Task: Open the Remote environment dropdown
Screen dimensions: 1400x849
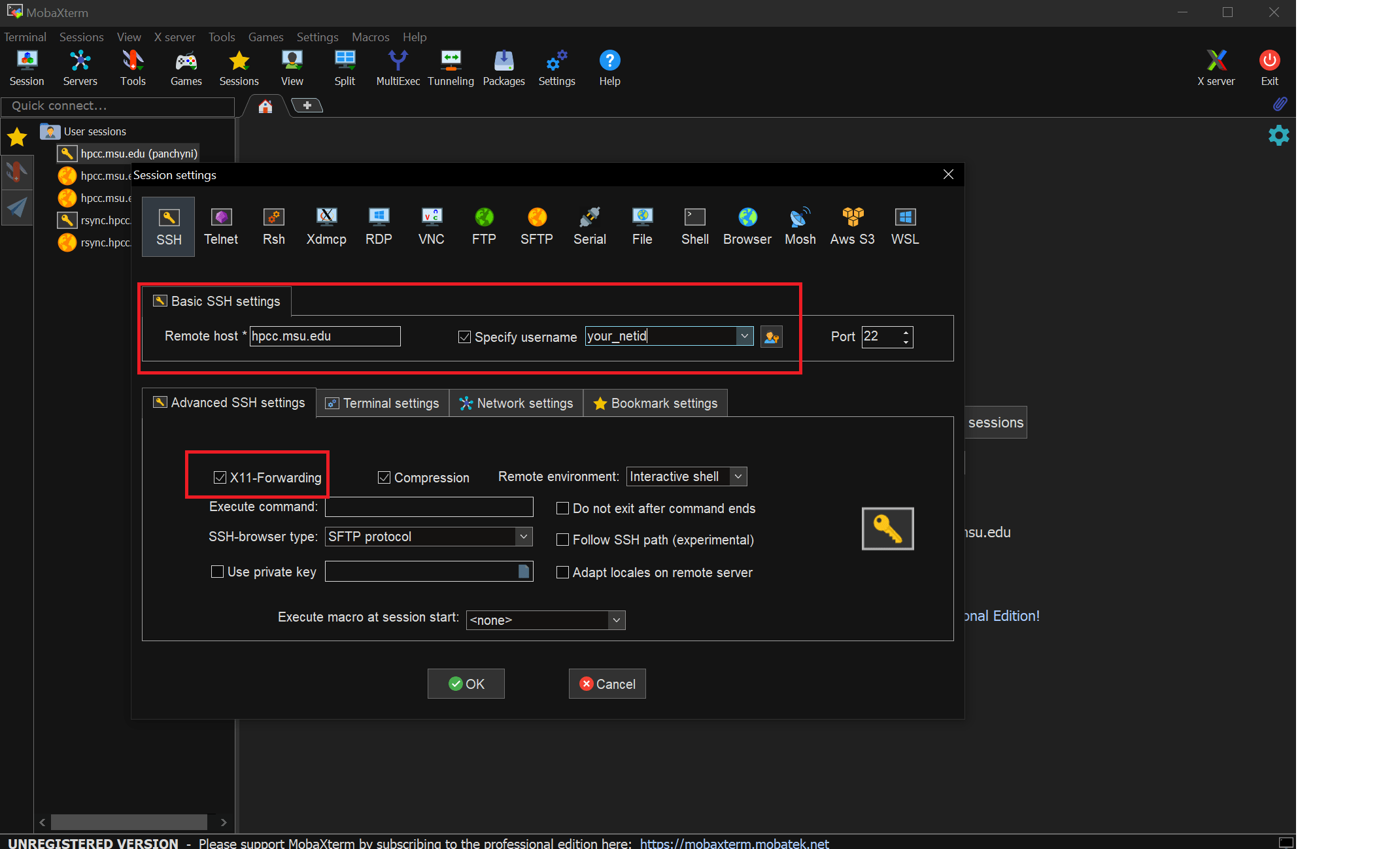Action: point(738,476)
